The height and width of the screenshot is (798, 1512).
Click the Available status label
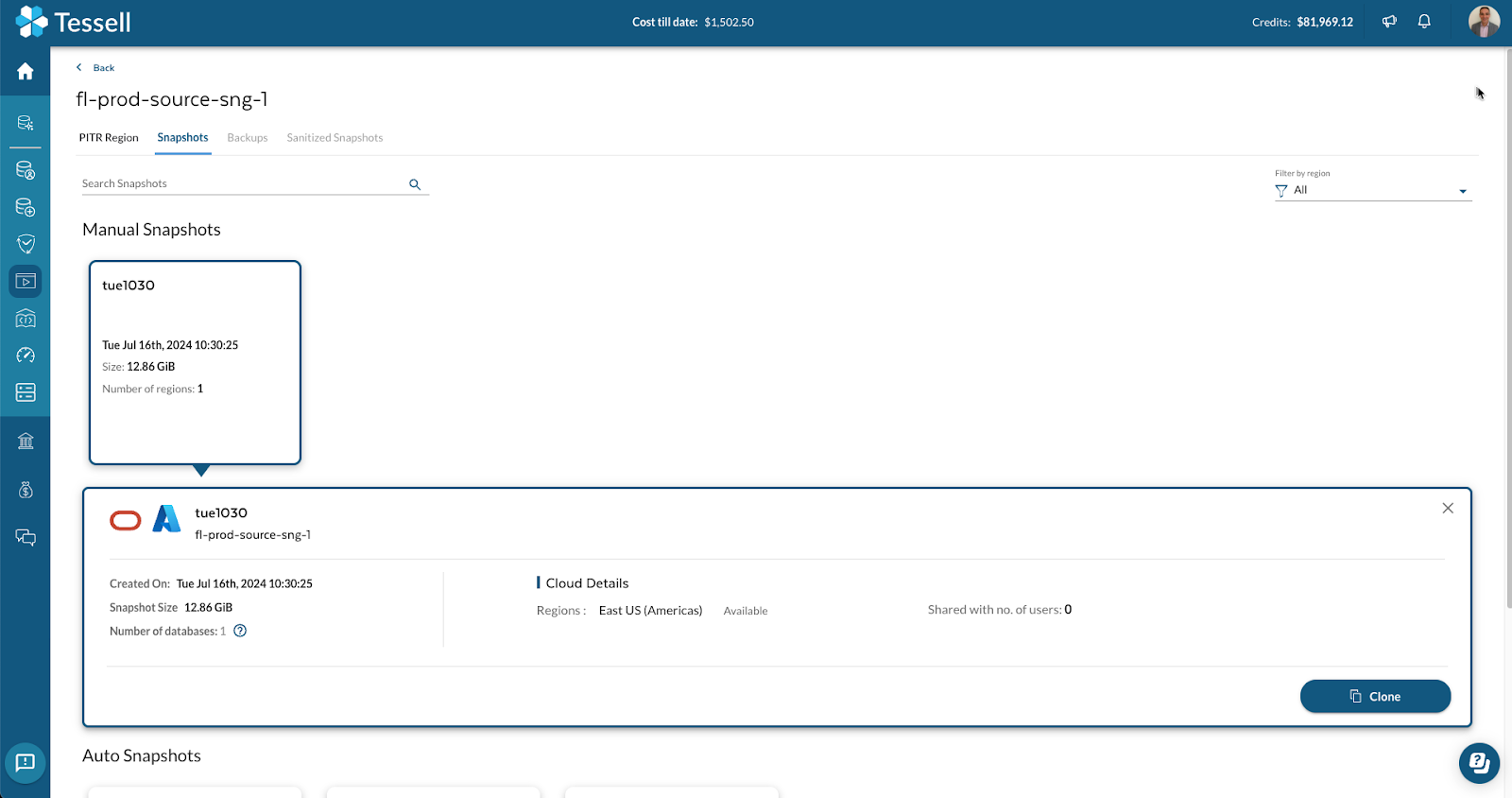tap(746, 611)
